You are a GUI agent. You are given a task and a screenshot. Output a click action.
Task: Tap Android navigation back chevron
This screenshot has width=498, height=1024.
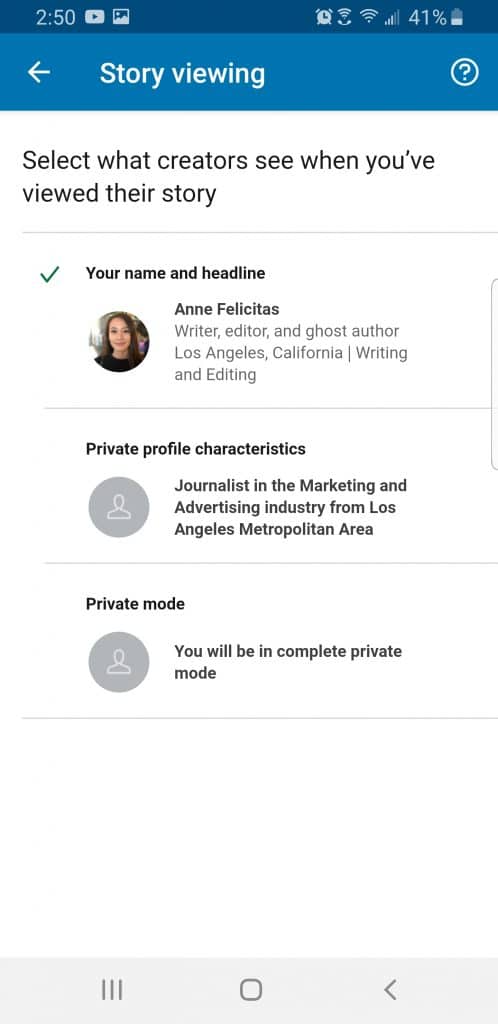tap(390, 990)
